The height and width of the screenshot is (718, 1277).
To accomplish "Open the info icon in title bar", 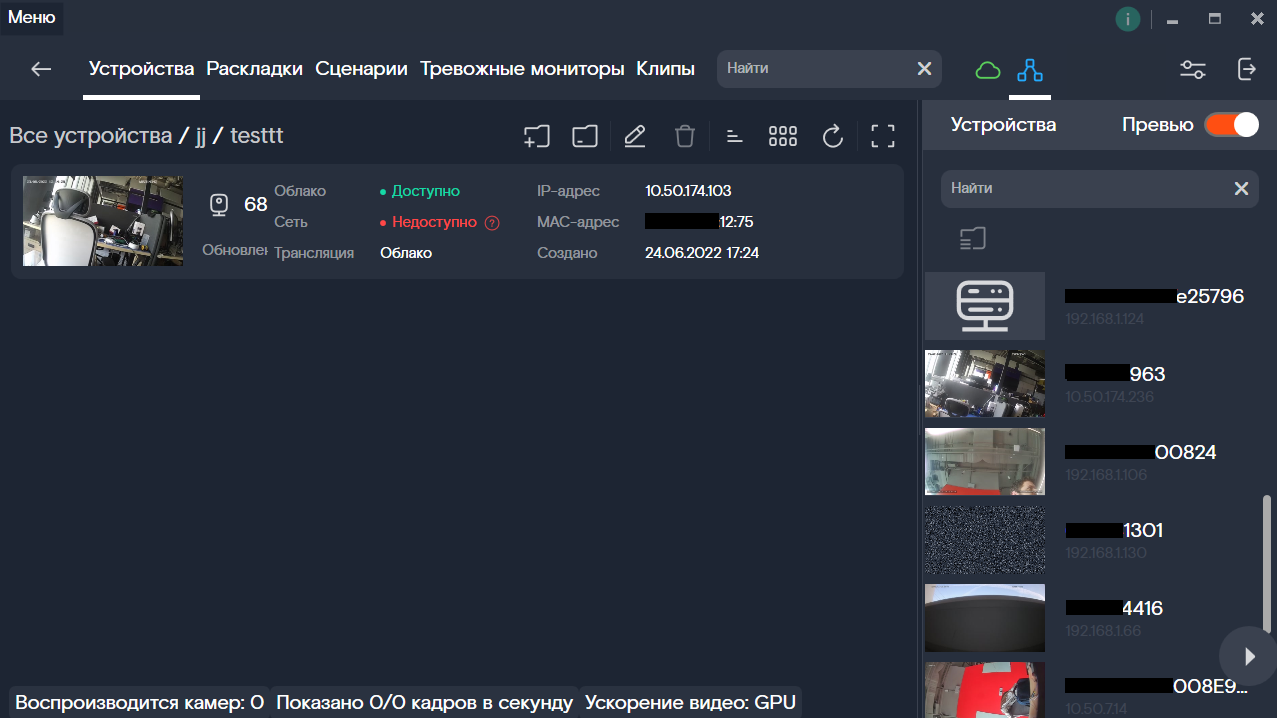I will tap(1128, 19).
